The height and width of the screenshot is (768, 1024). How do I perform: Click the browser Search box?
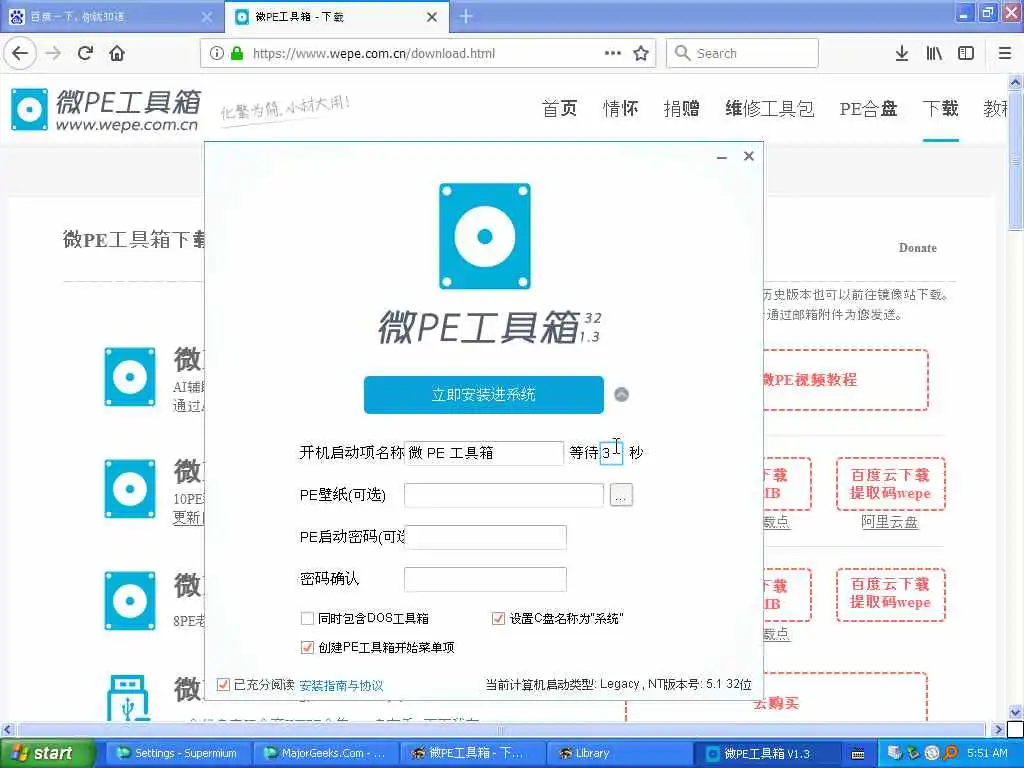[x=742, y=53]
